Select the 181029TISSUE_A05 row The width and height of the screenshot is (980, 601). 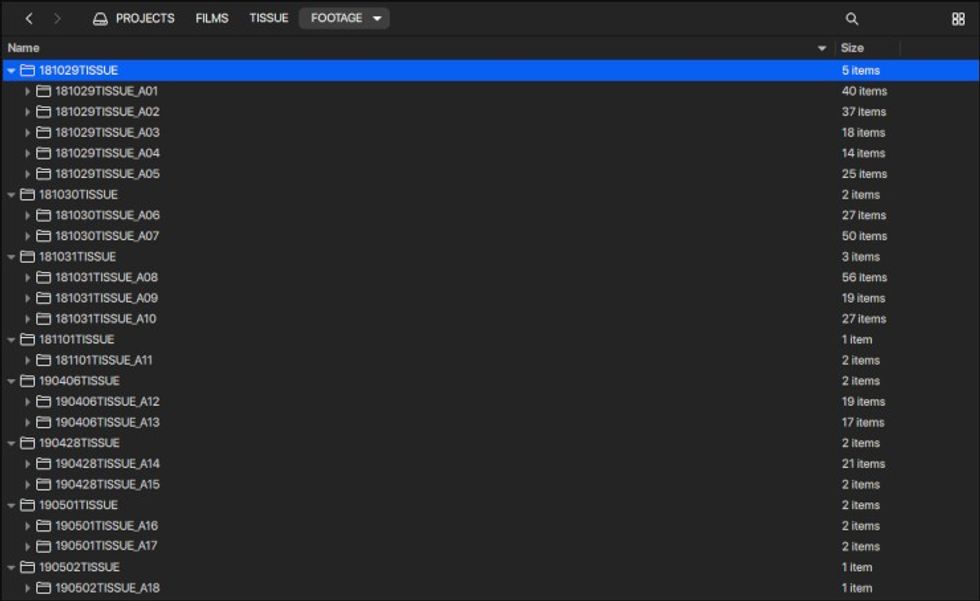point(490,174)
